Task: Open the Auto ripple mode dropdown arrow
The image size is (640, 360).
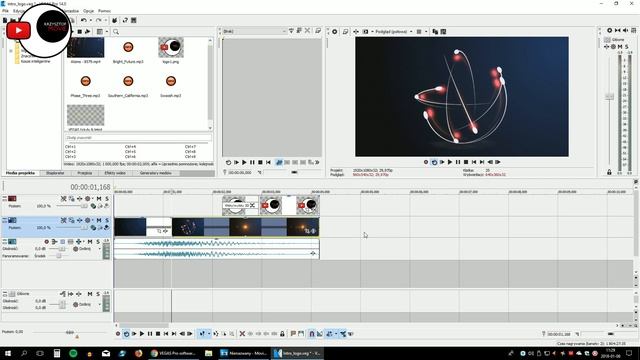Action: (x=336, y=334)
